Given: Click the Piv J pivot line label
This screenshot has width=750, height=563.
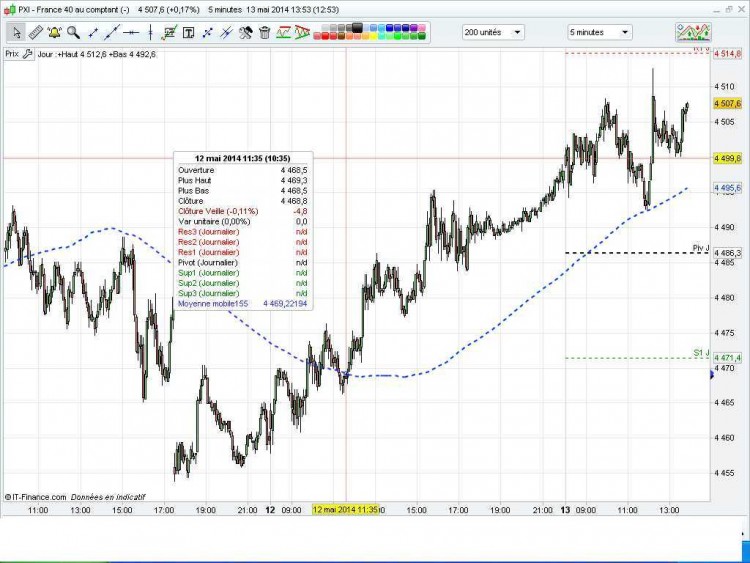Looking at the screenshot, I should 701,248.
